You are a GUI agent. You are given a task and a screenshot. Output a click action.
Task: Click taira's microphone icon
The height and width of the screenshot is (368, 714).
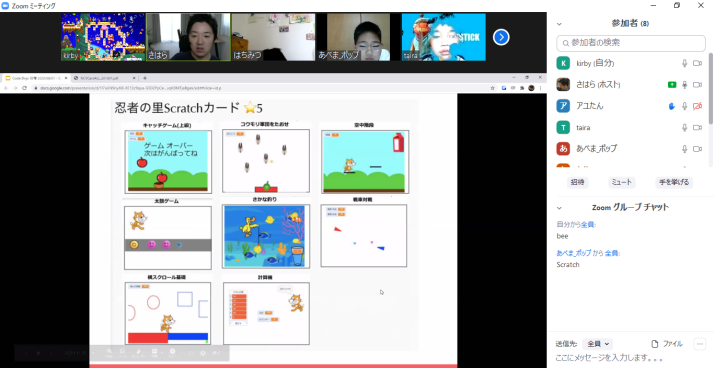coord(684,128)
